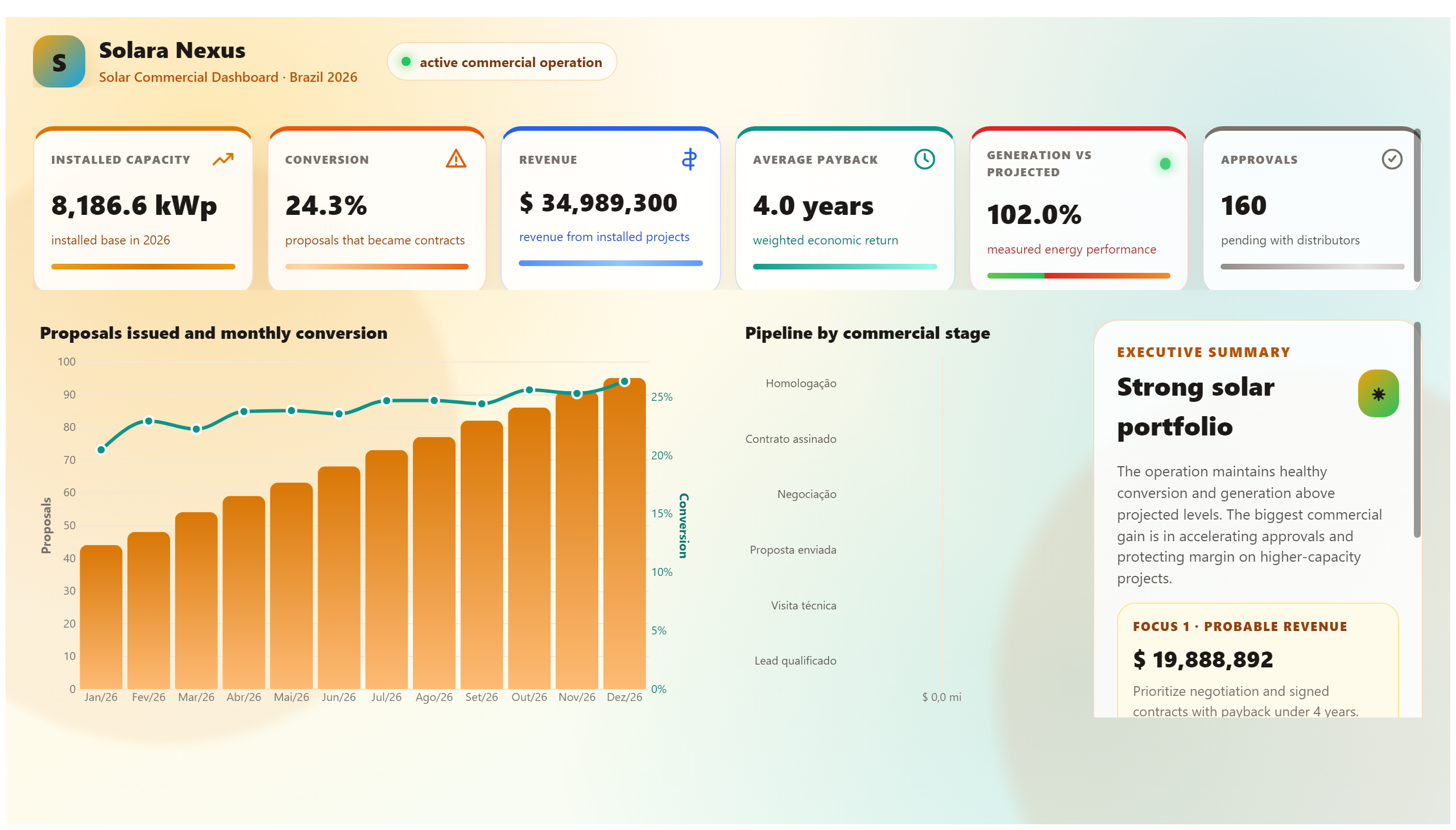
Task: Open the Focus 1 Probable Revenue card
Action: tap(1257, 660)
